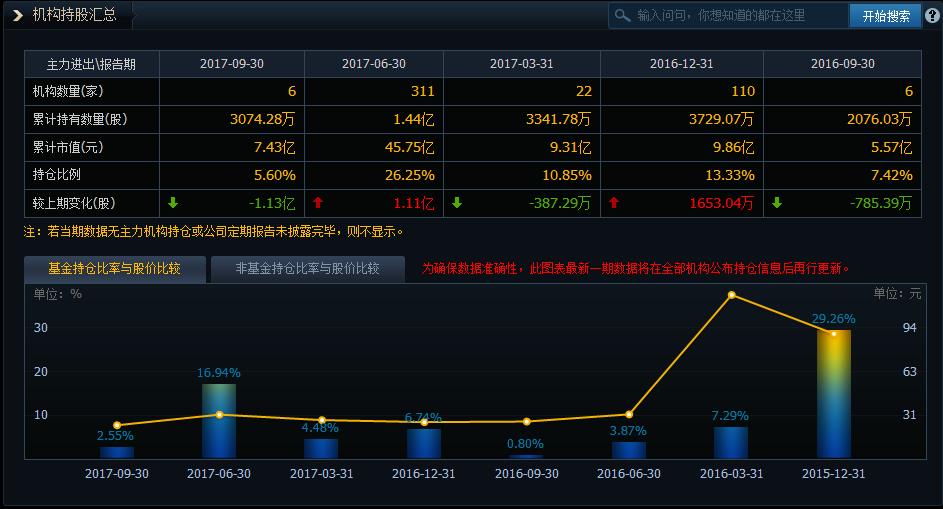Click the 2017-09-30 column header

coord(232,64)
